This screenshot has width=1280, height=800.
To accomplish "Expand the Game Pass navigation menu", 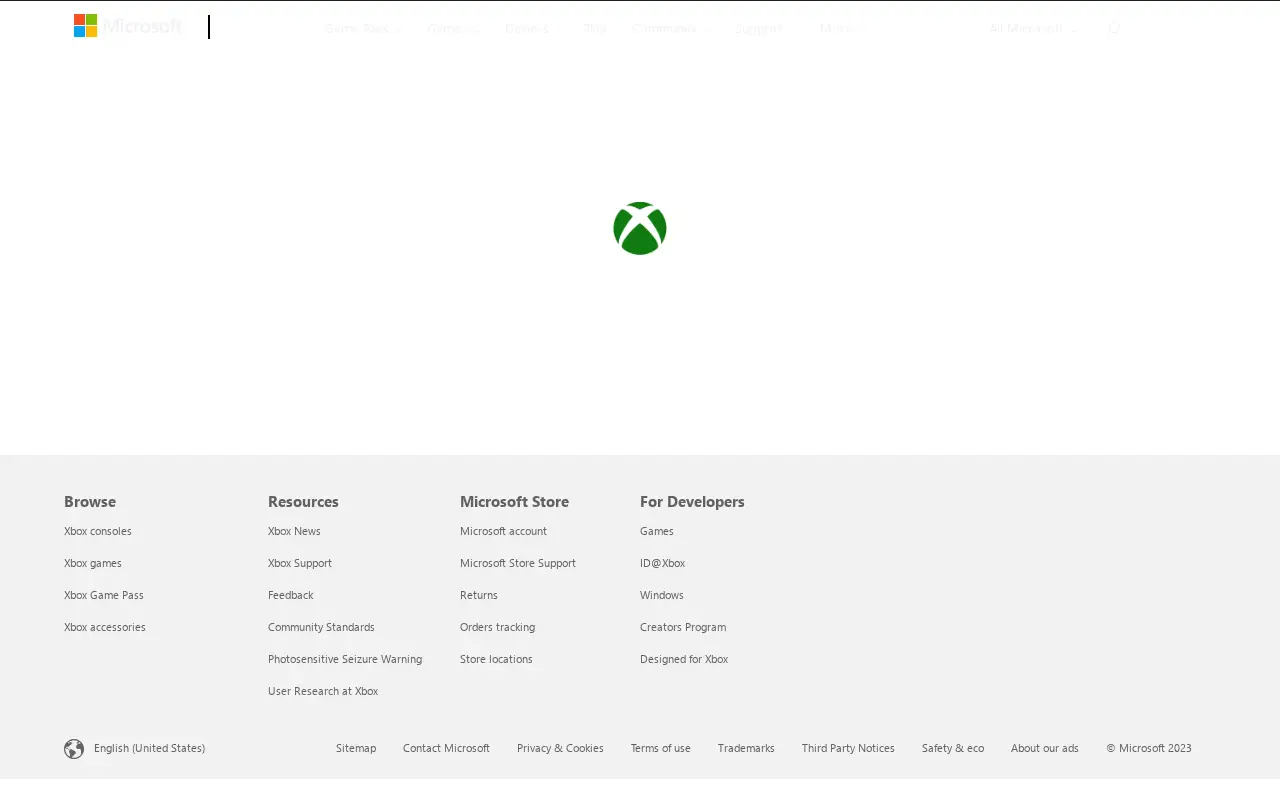I will point(363,28).
